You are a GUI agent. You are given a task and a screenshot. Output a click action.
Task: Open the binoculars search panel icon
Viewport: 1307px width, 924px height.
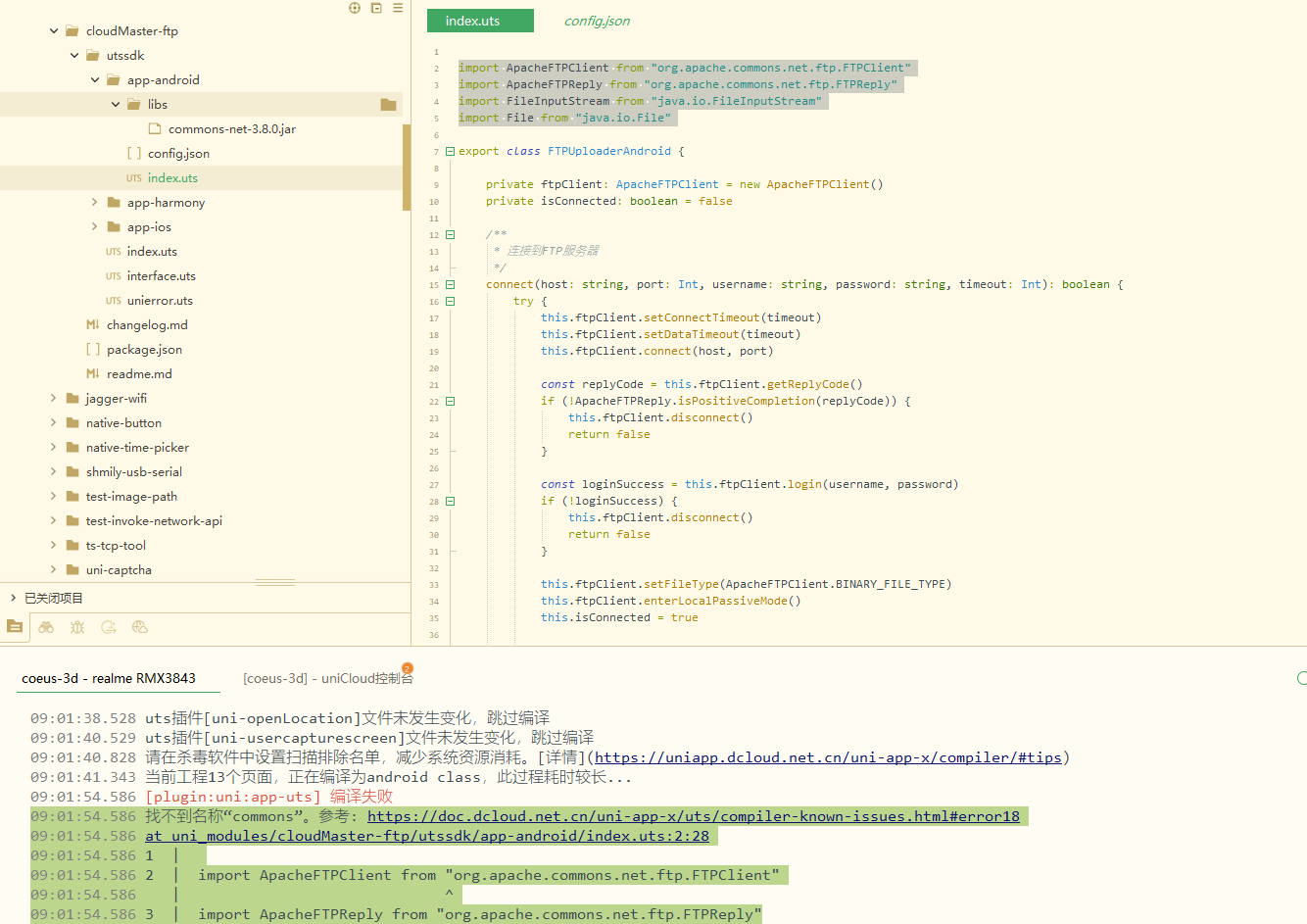[46, 627]
